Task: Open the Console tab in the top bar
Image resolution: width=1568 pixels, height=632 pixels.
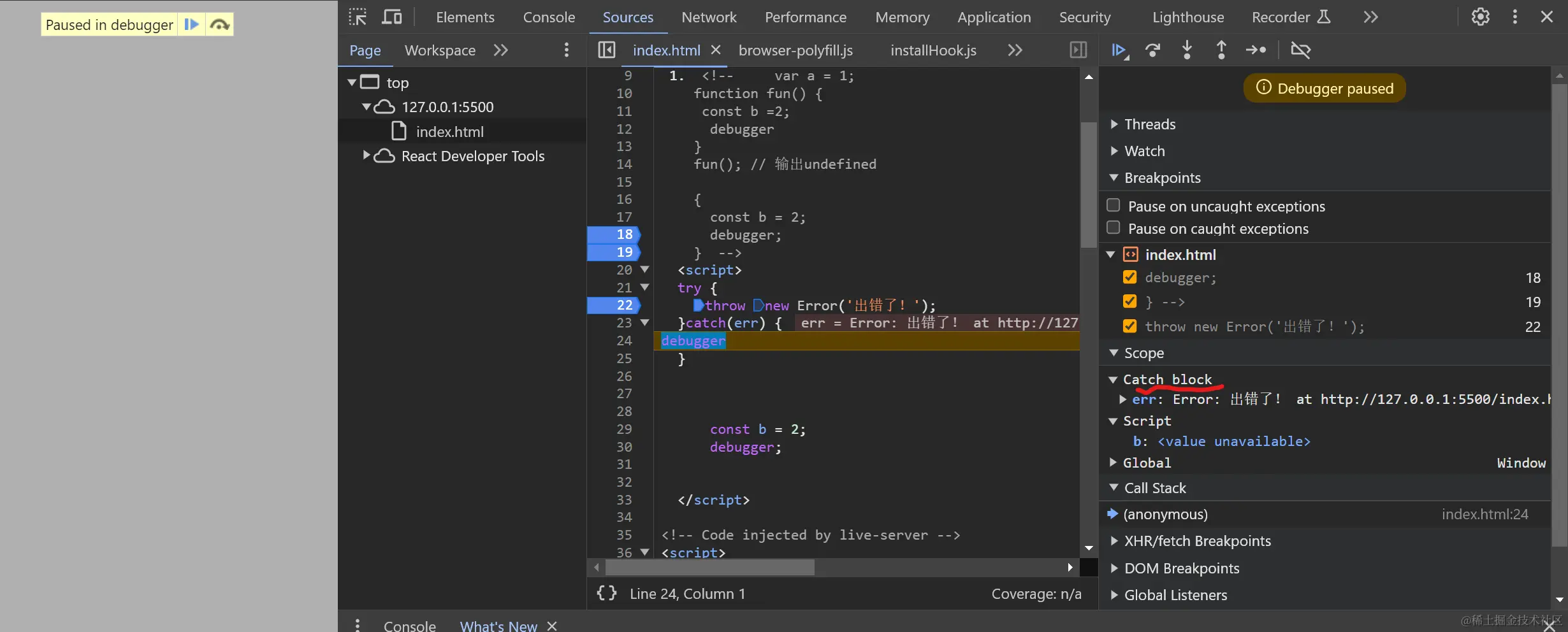Action: click(x=549, y=17)
